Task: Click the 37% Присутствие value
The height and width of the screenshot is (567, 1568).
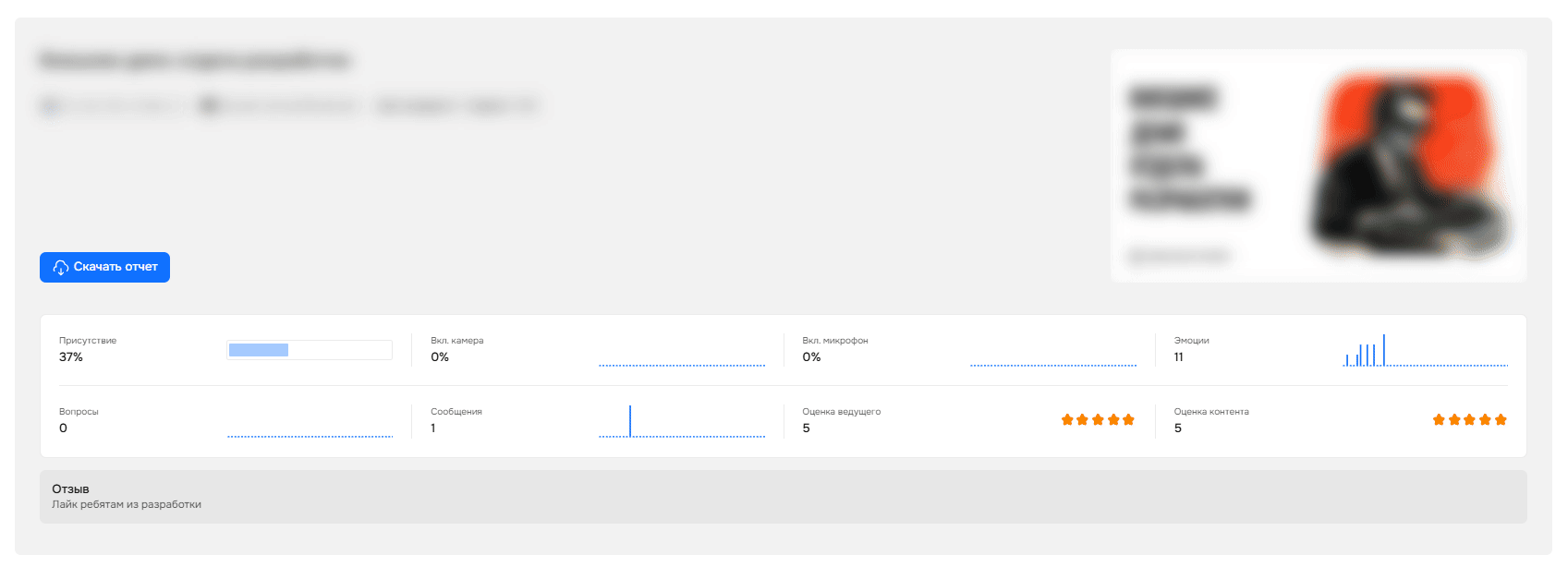Action: (x=71, y=357)
